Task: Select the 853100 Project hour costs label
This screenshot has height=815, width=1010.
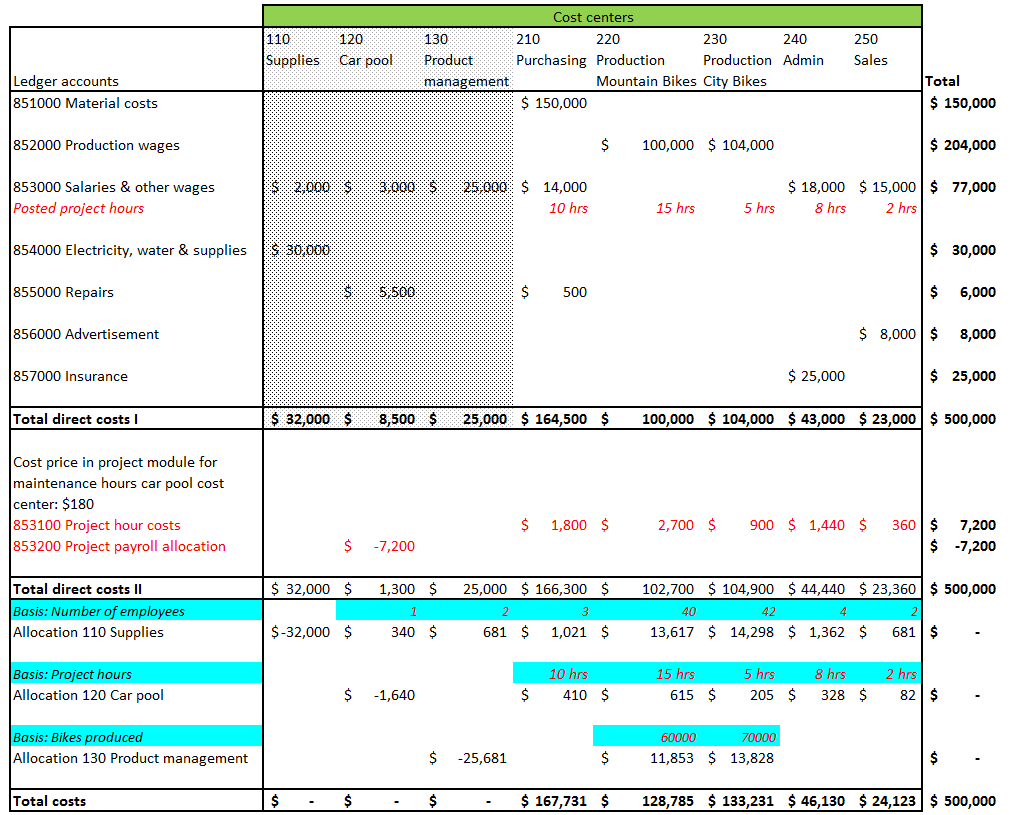Action: click(97, 525)
